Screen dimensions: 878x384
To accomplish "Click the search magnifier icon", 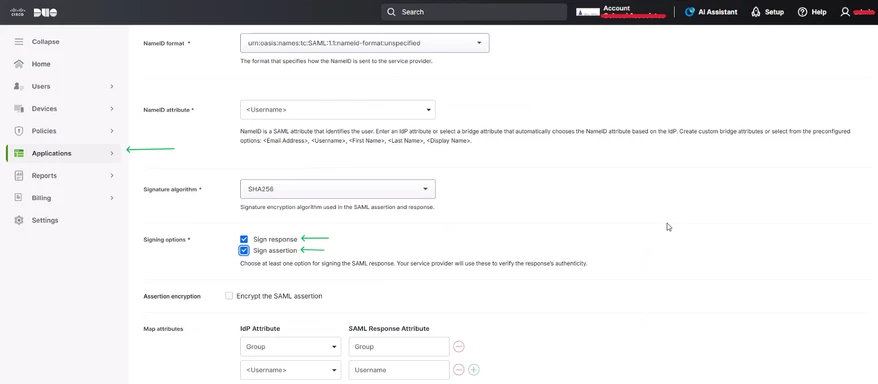I will click(x=391, y=12).
